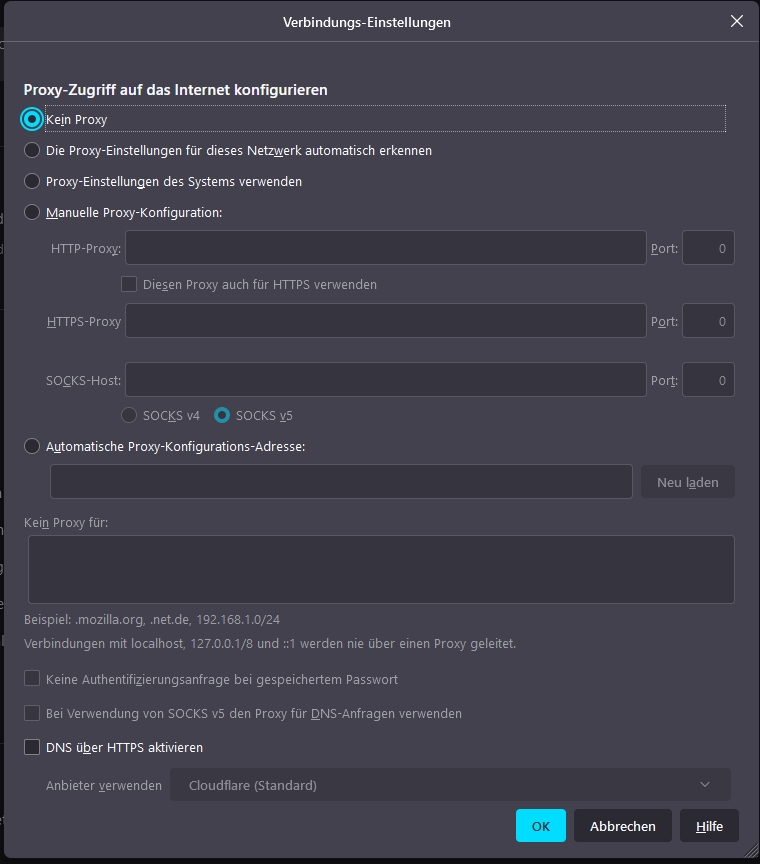
Task: Open the Anbieter verwenden Cloudflare dropdown
Action: click(x=450, y=785)
